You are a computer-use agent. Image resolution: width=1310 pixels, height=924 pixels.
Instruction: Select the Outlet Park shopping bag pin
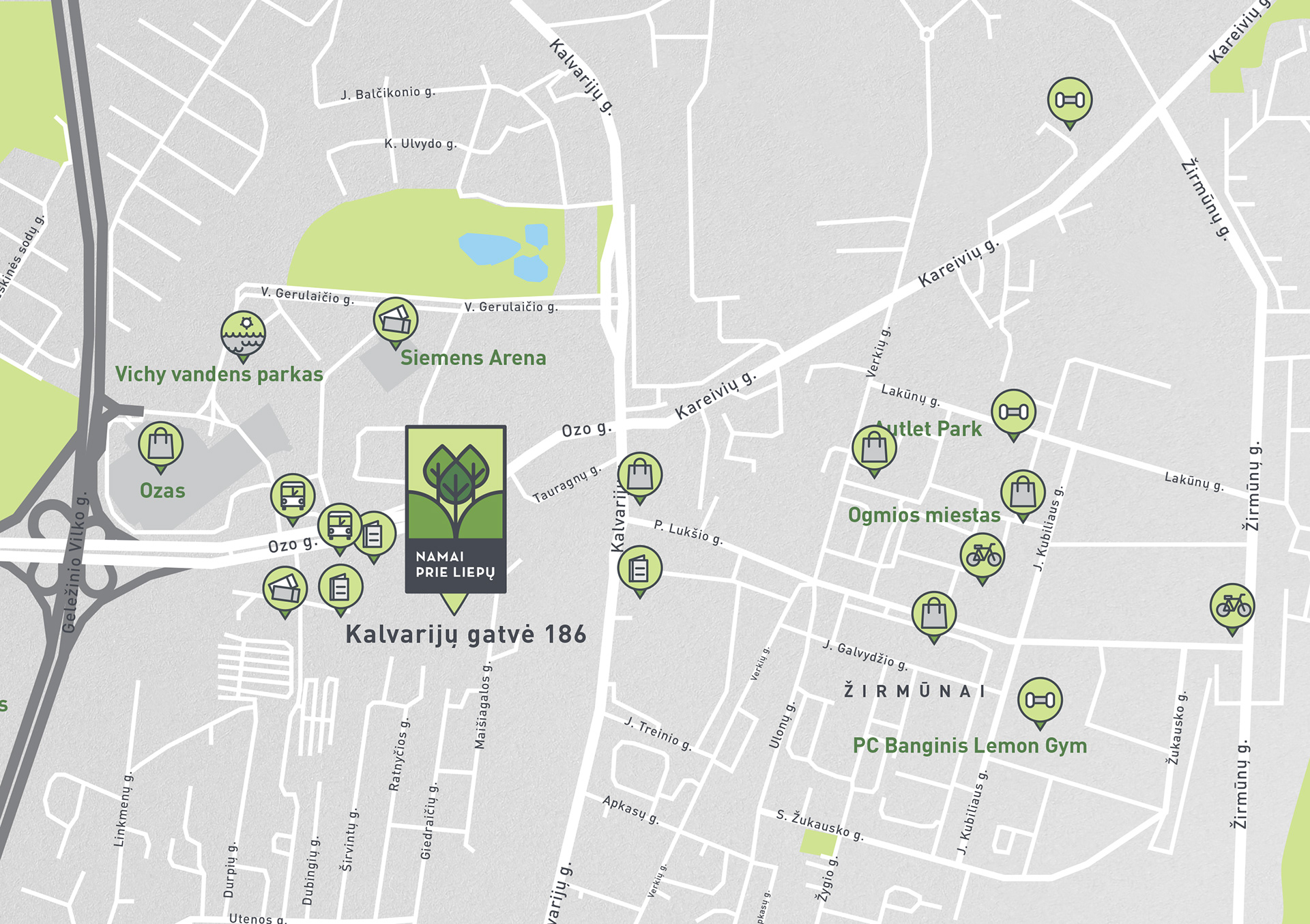[x=874, y=451]
